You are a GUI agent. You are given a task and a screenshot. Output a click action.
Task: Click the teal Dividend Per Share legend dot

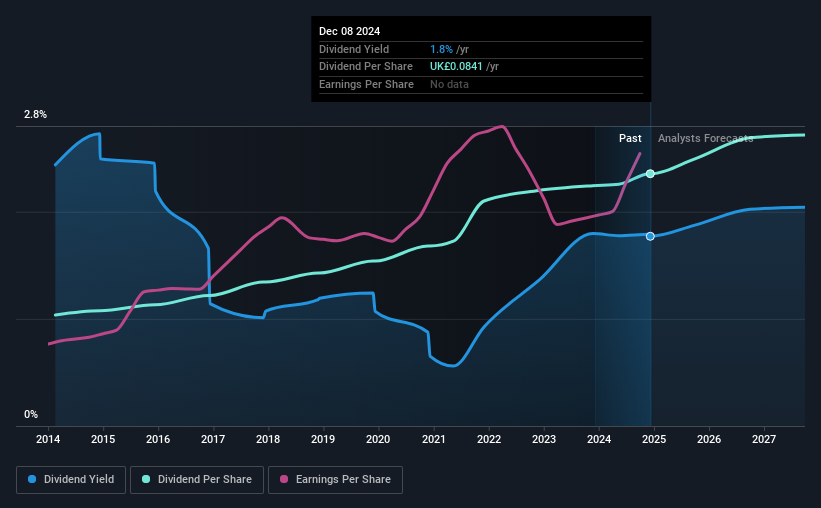(146, 479)
